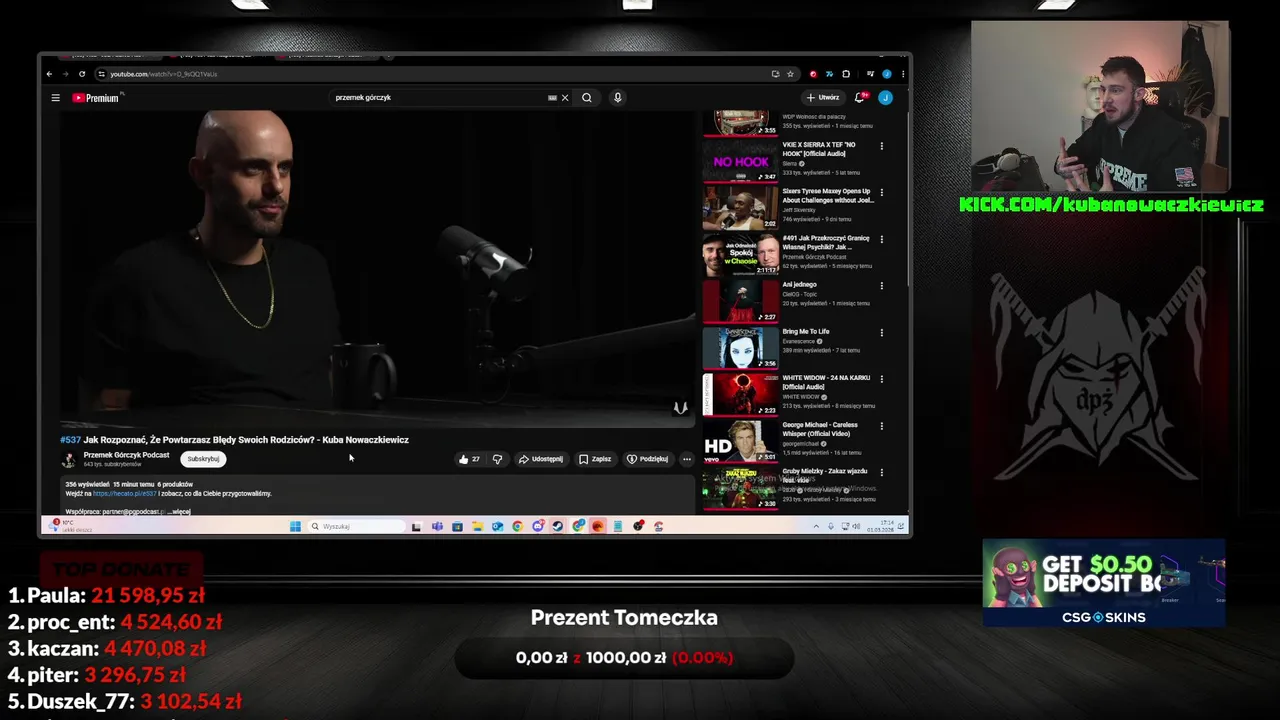Viewport: 1280px width, 720px height.
Task: Reload the page with the refresh icon
Action: click(x=82, y=74)
